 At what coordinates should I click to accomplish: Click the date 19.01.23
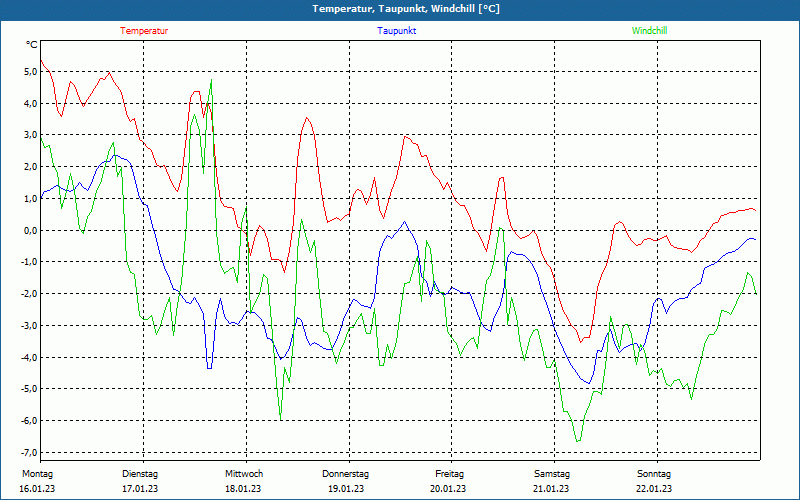346,489
